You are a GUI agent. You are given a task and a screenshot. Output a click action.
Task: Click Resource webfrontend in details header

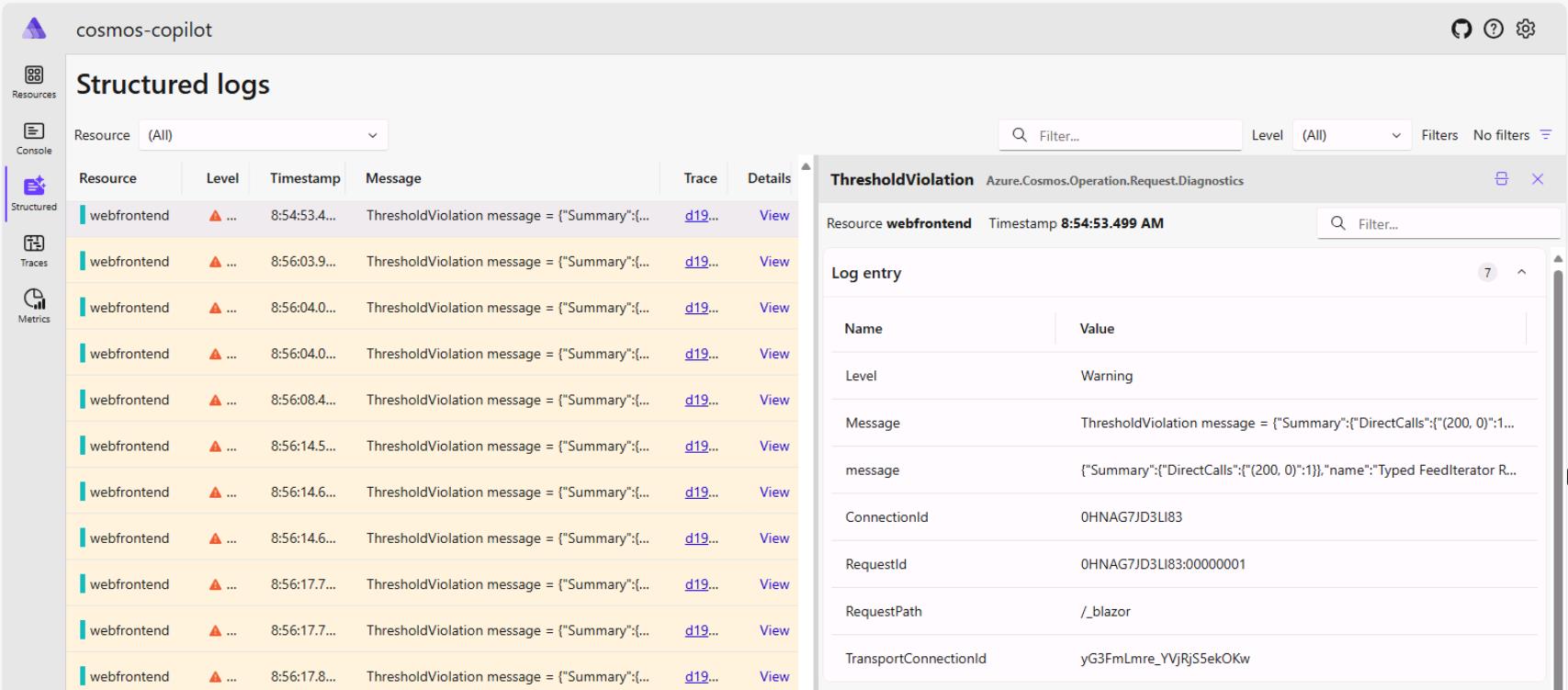(898, 223)
